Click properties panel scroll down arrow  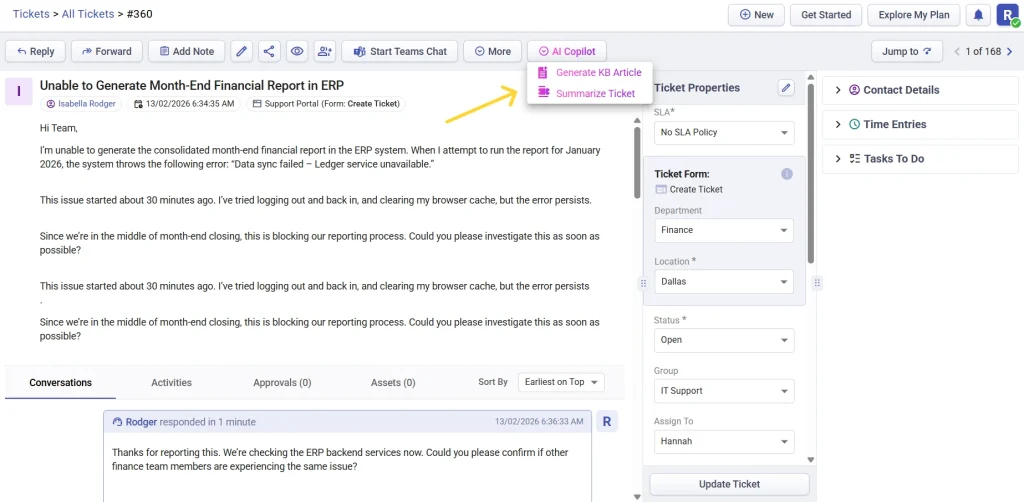(811, 460)
